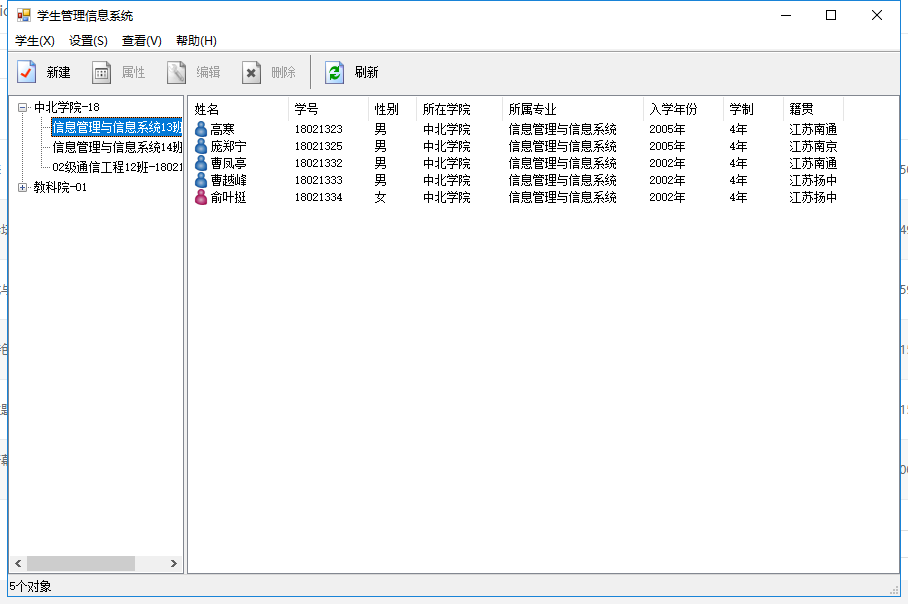This screenshot has height=604, width=908.
Task: Expand the 教科院-01 tree node
Action: tap(23, 187)
